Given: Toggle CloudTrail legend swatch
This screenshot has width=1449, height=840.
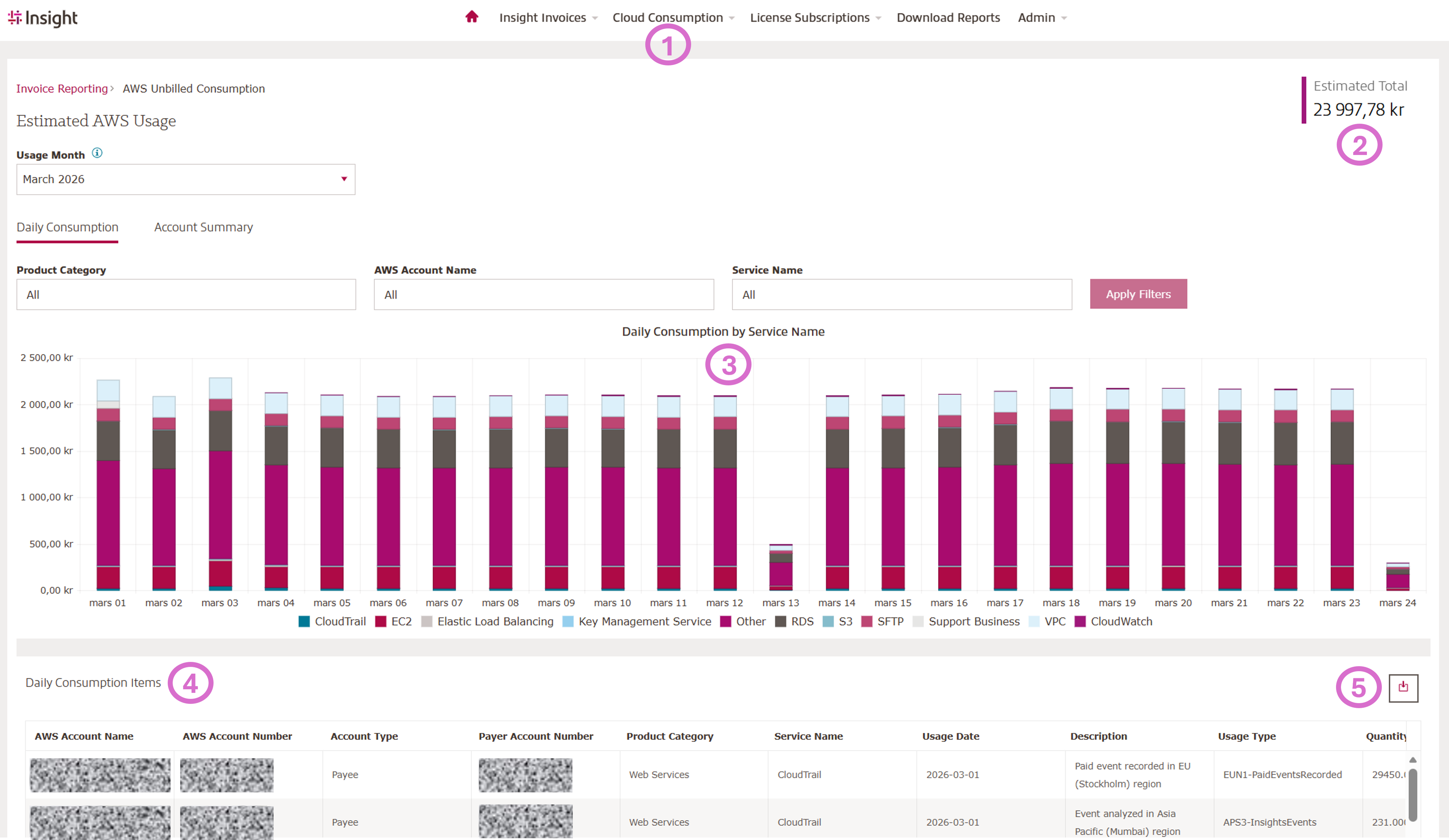Looking at the screenshot, I should click(x=304, y=621).
